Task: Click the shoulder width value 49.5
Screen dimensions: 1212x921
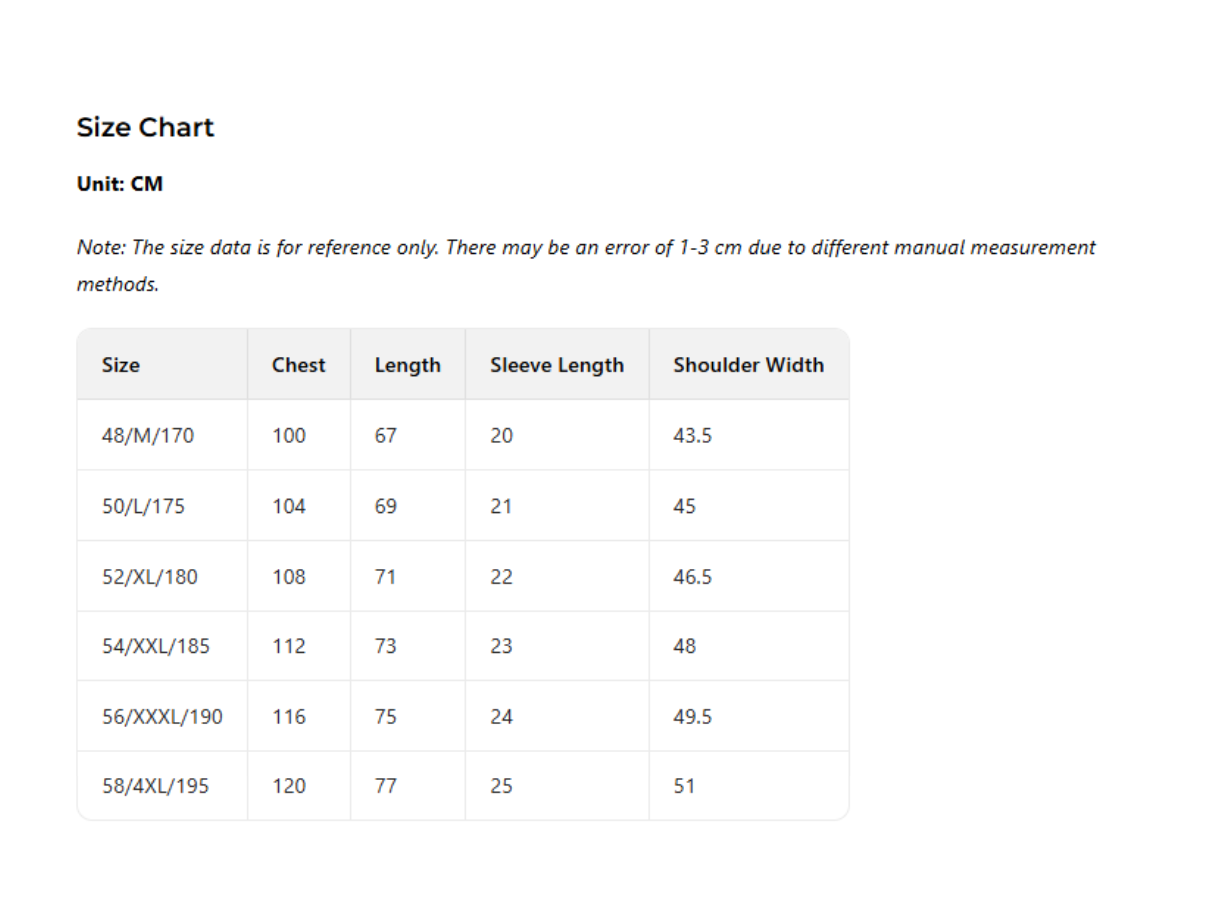Action: [x=692, y=717]
